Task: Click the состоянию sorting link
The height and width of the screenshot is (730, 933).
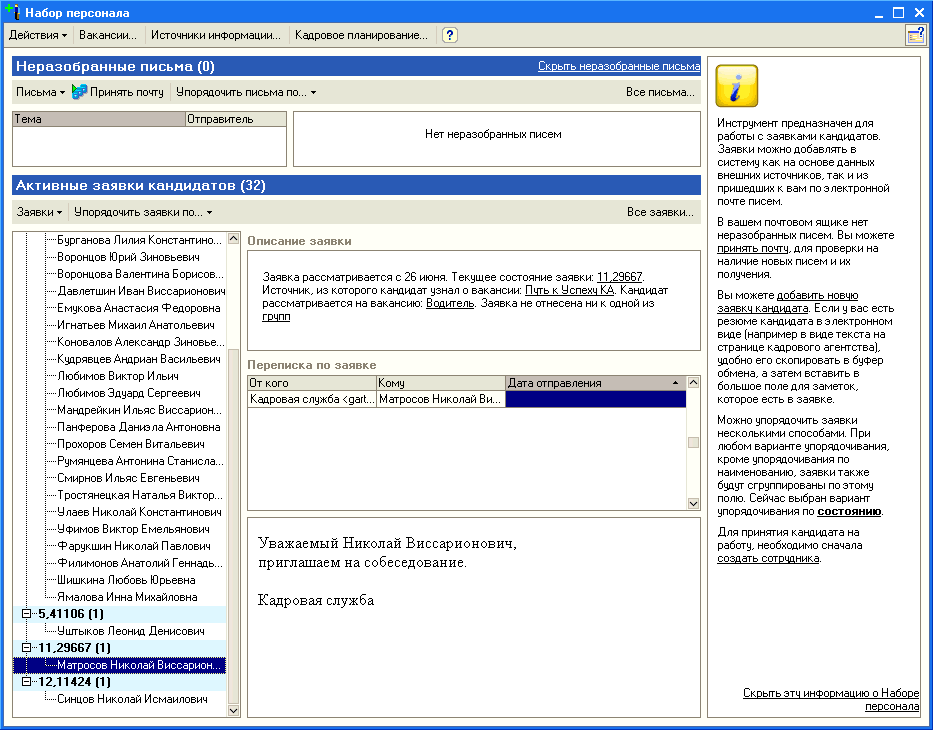Action: tap(849, 511)
